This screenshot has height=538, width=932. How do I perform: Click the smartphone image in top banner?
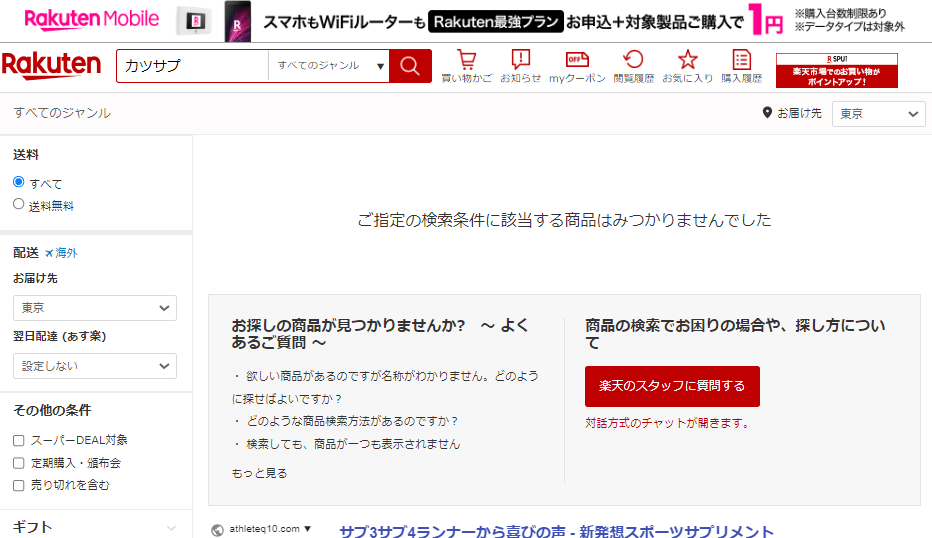(x=237, y=21)
